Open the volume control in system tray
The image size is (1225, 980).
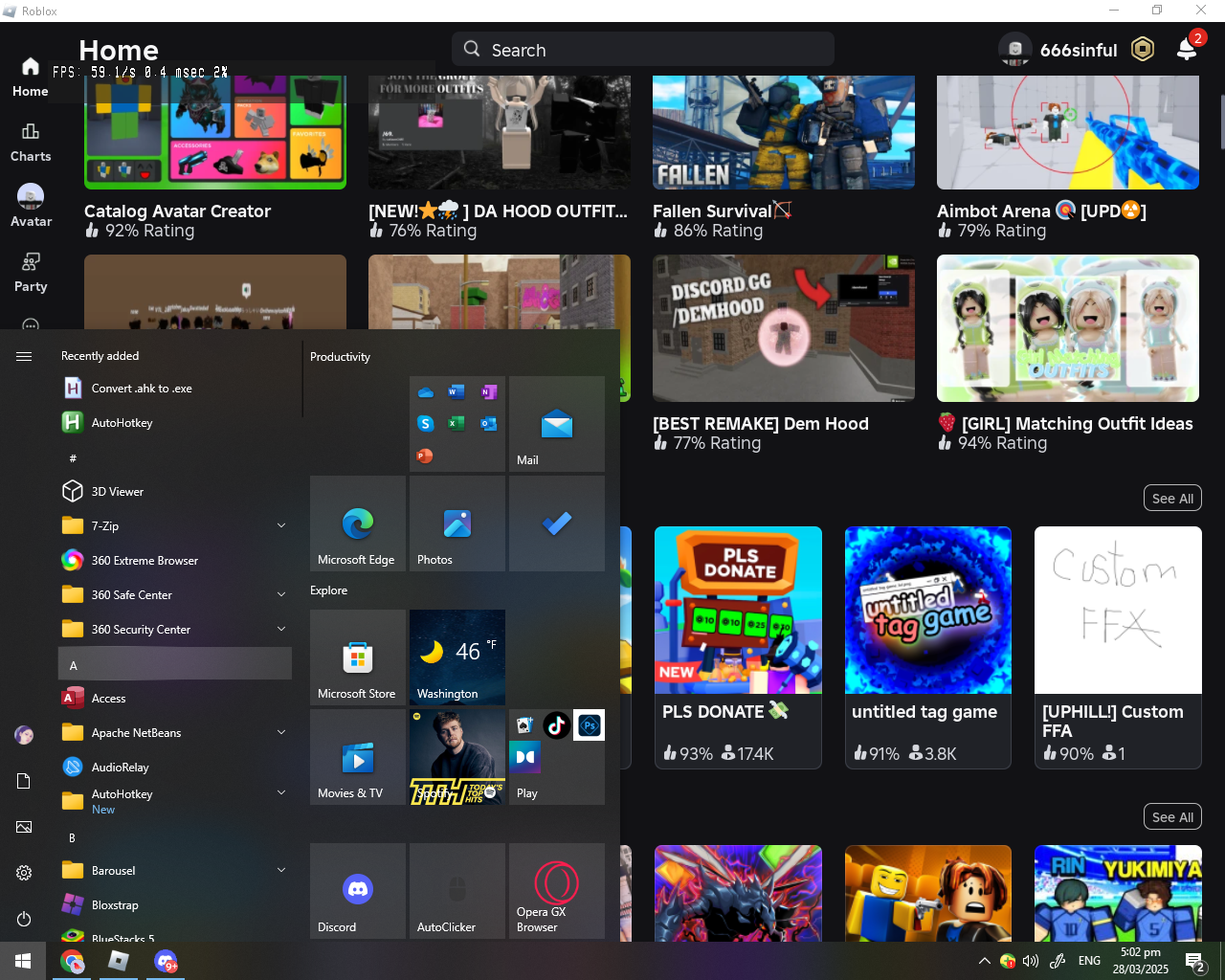(1031, 961)
